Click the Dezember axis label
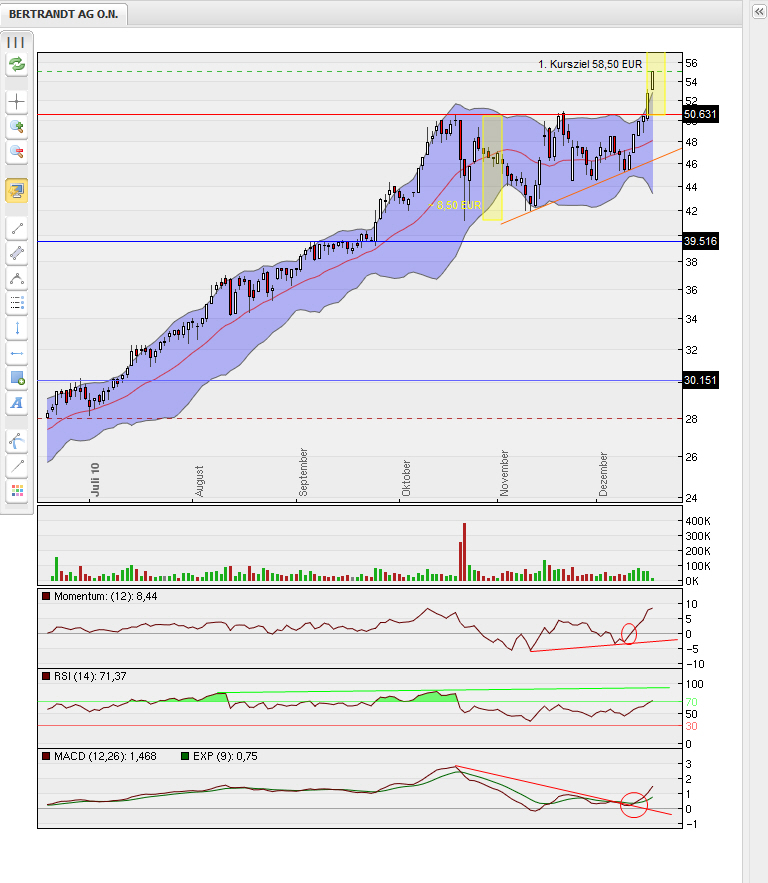This screenshot has height=883, width=768. click(x=603, y=474)
